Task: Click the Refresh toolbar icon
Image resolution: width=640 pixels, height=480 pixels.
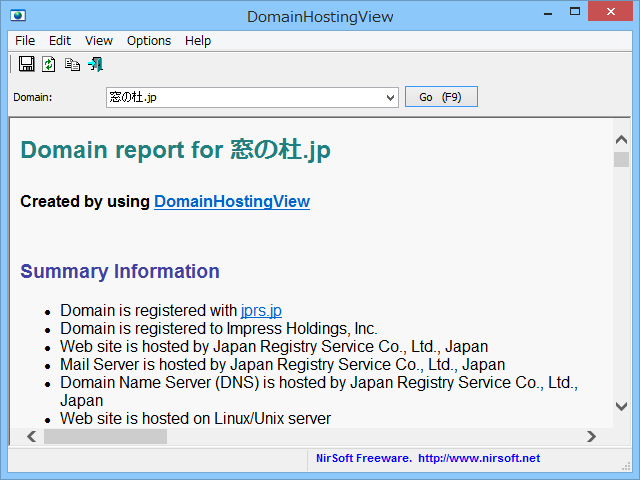Action: [x=49, y=64]
